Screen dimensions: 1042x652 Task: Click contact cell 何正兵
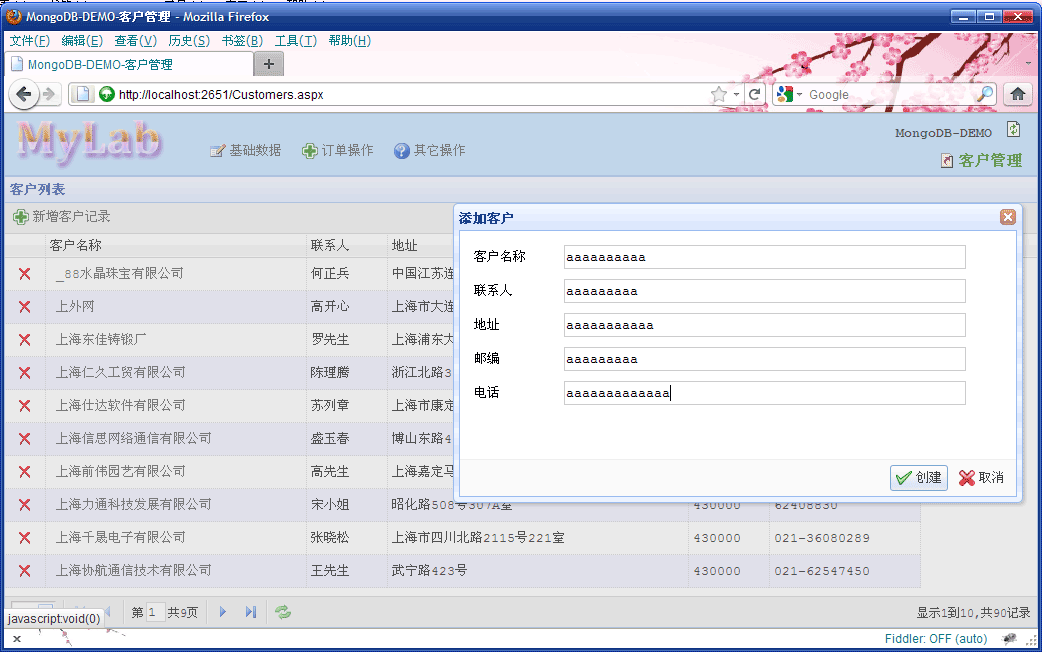click(330, 273)
